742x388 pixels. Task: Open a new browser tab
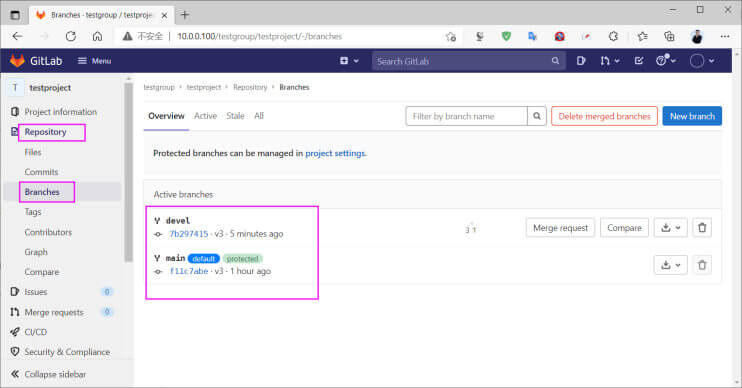(x=185, y=15)
